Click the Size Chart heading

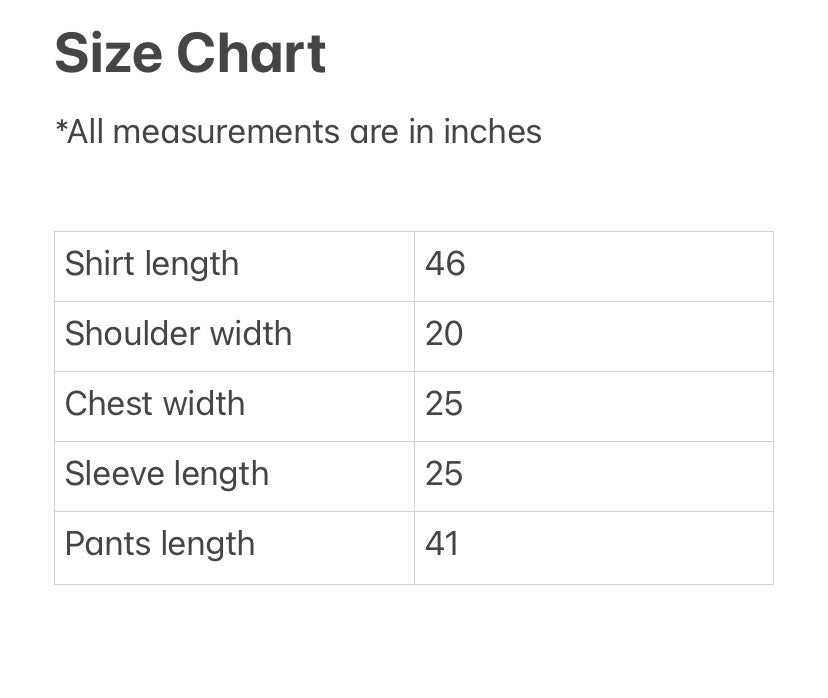click(x=190, y=54)
